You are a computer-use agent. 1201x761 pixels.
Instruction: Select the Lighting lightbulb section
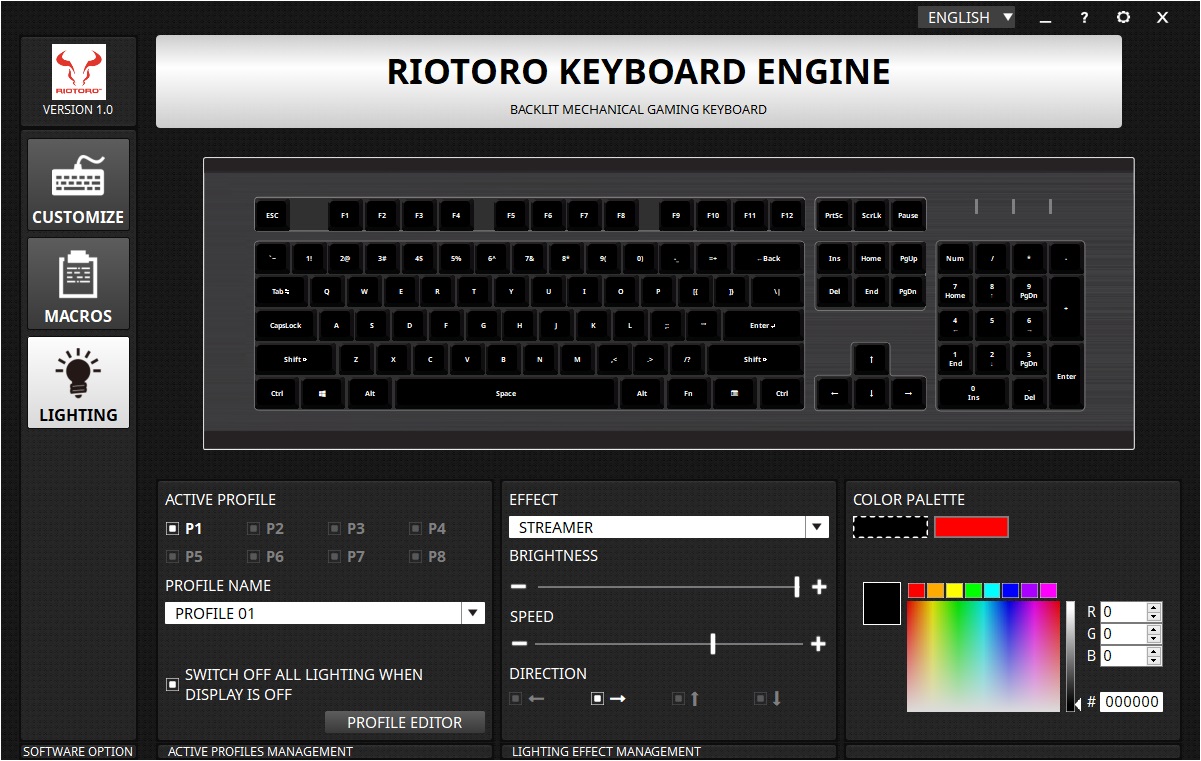click(78, 383)
